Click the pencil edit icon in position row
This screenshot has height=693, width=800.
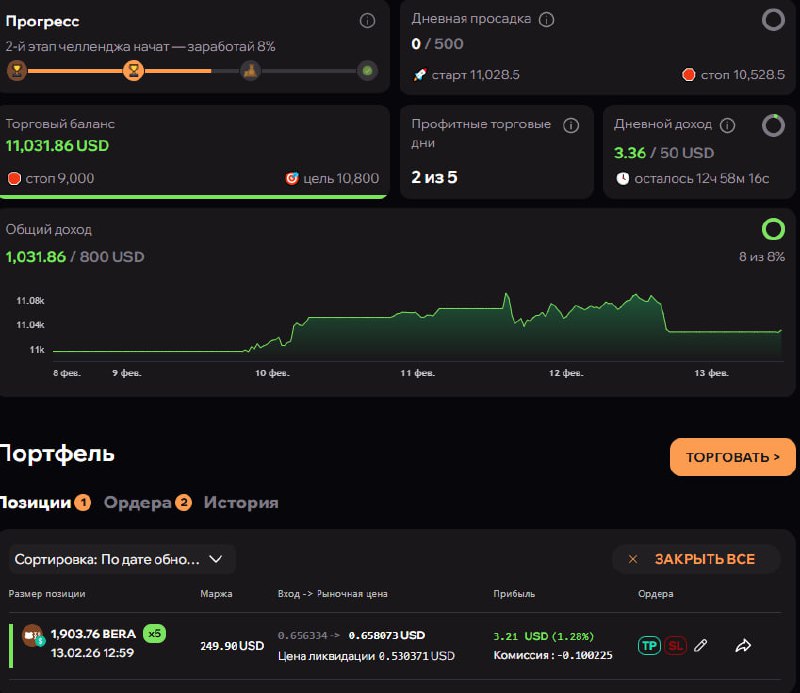point(701,646)
